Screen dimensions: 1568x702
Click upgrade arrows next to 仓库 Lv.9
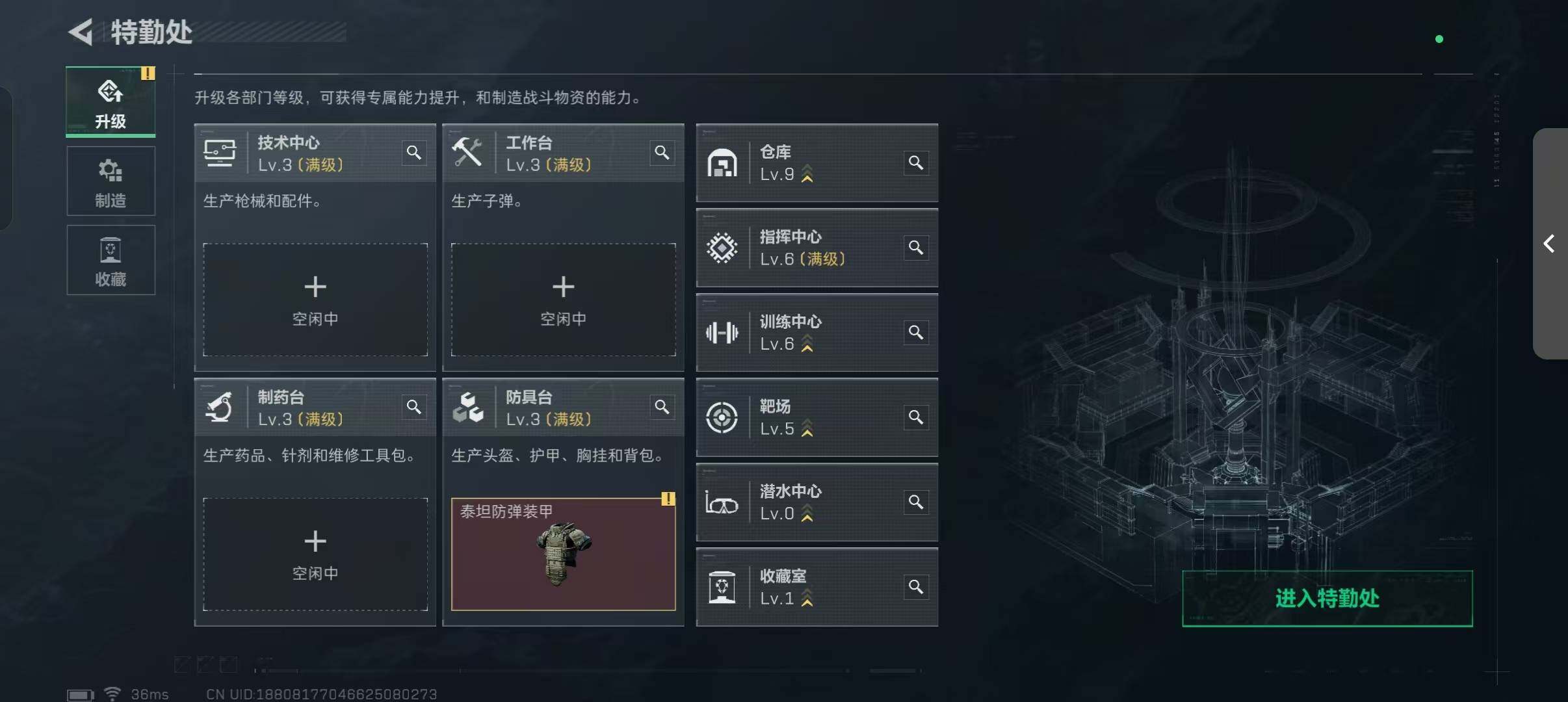click(x=807, y=174)
